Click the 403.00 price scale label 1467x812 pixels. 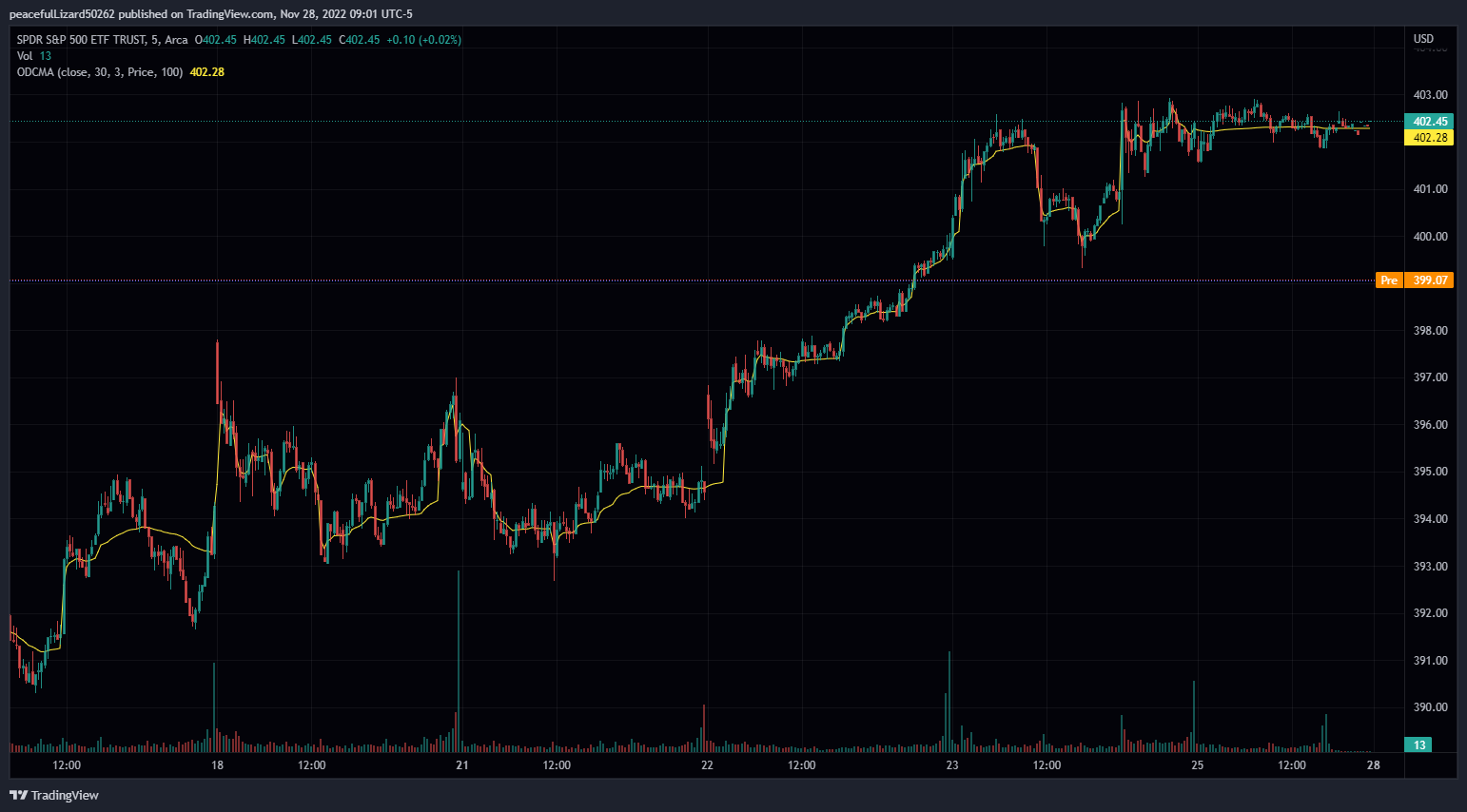pyautogui.click(x=1430, y=95)
